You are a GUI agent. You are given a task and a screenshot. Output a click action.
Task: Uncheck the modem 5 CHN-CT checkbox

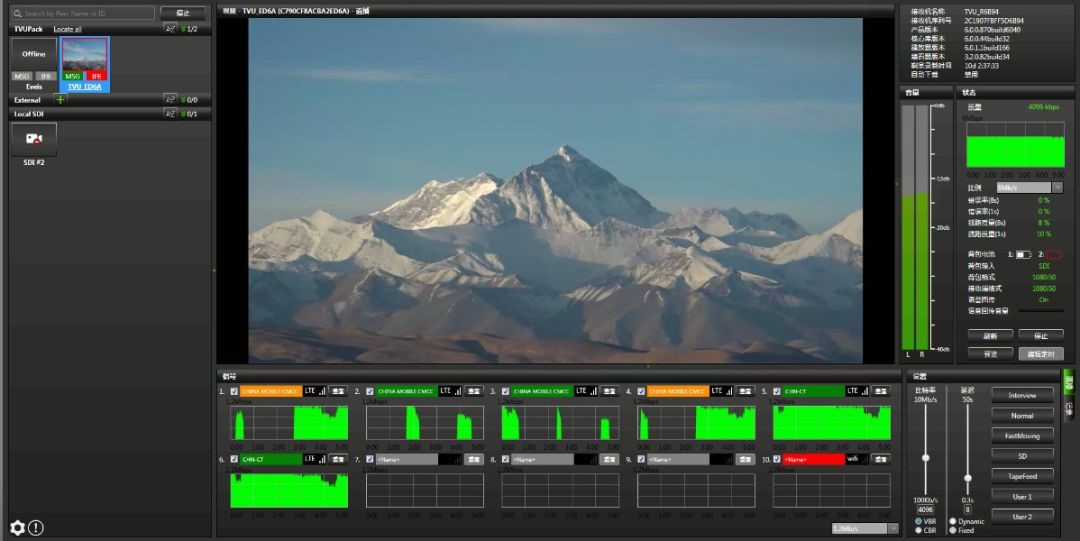click(x=777, y=391)
